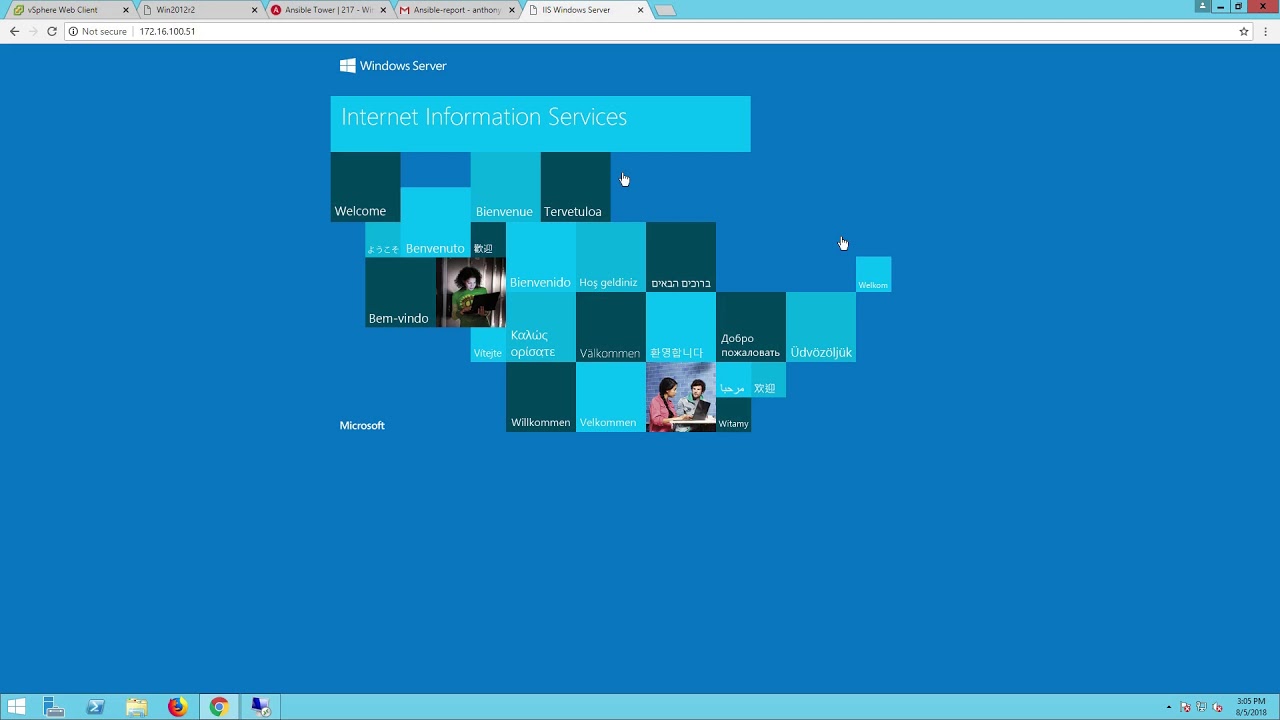Screen dimensions: 1280x720
Task: Click the Welkom tile
Action: click(x=873, y=275)
